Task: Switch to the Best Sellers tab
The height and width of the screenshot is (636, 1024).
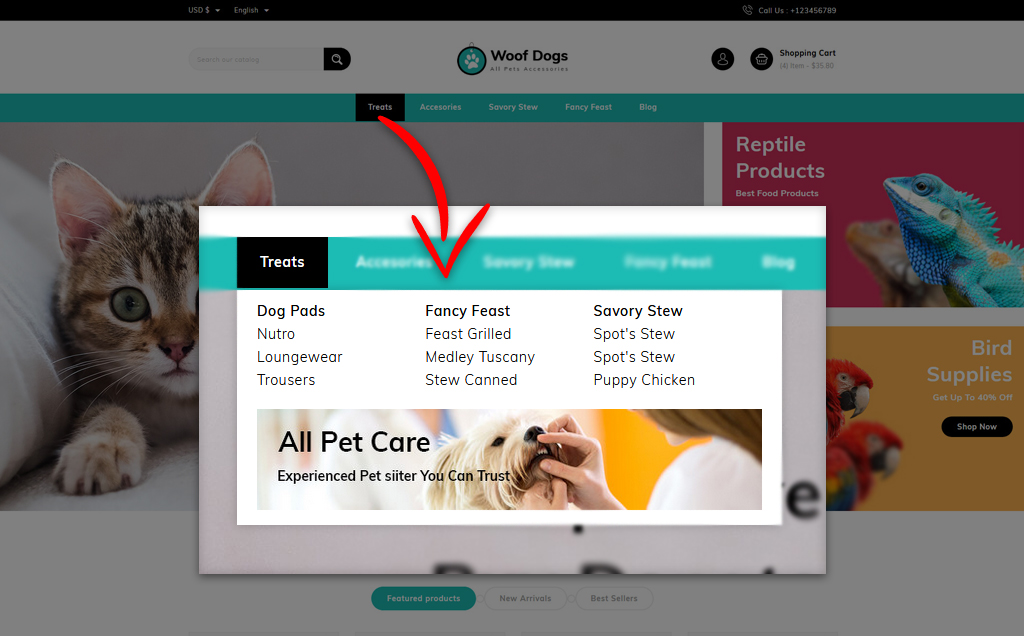Action: [x=614, y=598]
